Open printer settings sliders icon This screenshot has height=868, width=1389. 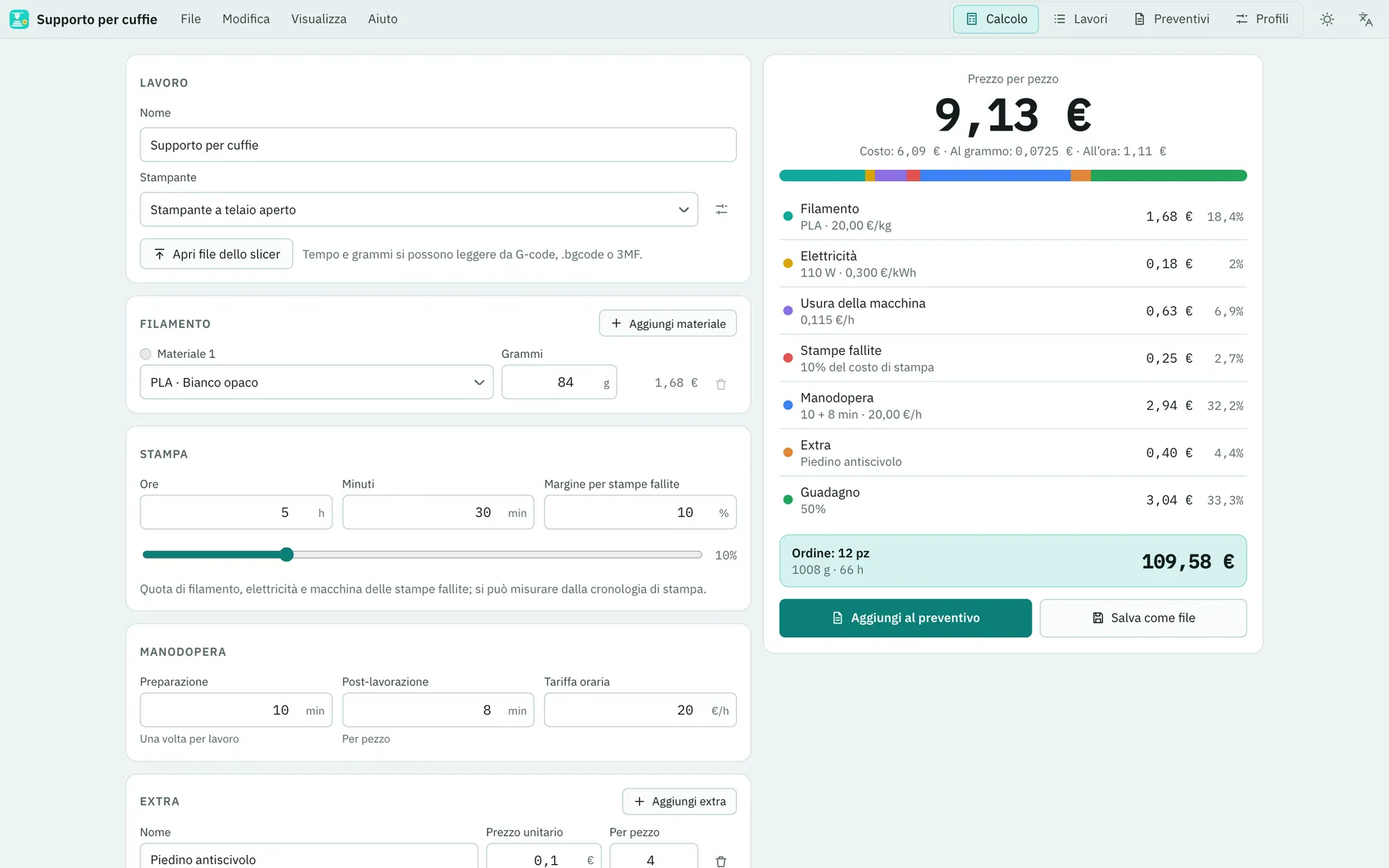(722, 209)
